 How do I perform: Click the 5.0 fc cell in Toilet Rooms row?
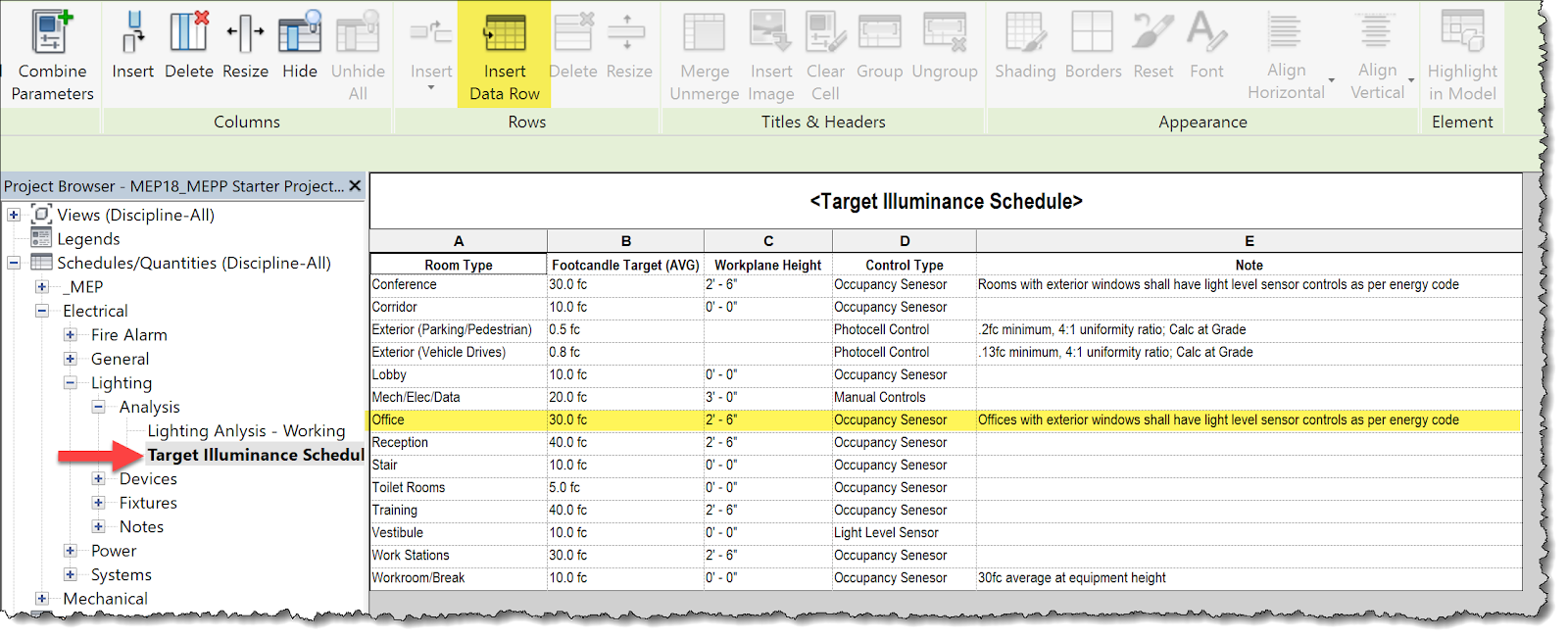[x=626, y=488]
